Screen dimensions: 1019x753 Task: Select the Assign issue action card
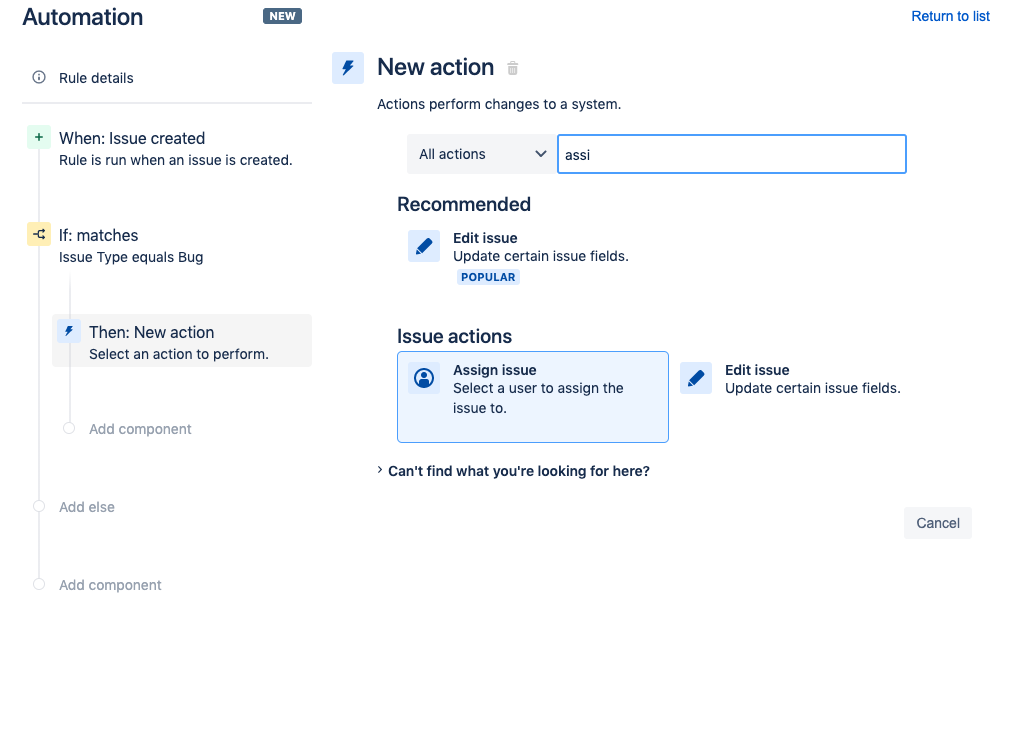click(x=532, y=396)
